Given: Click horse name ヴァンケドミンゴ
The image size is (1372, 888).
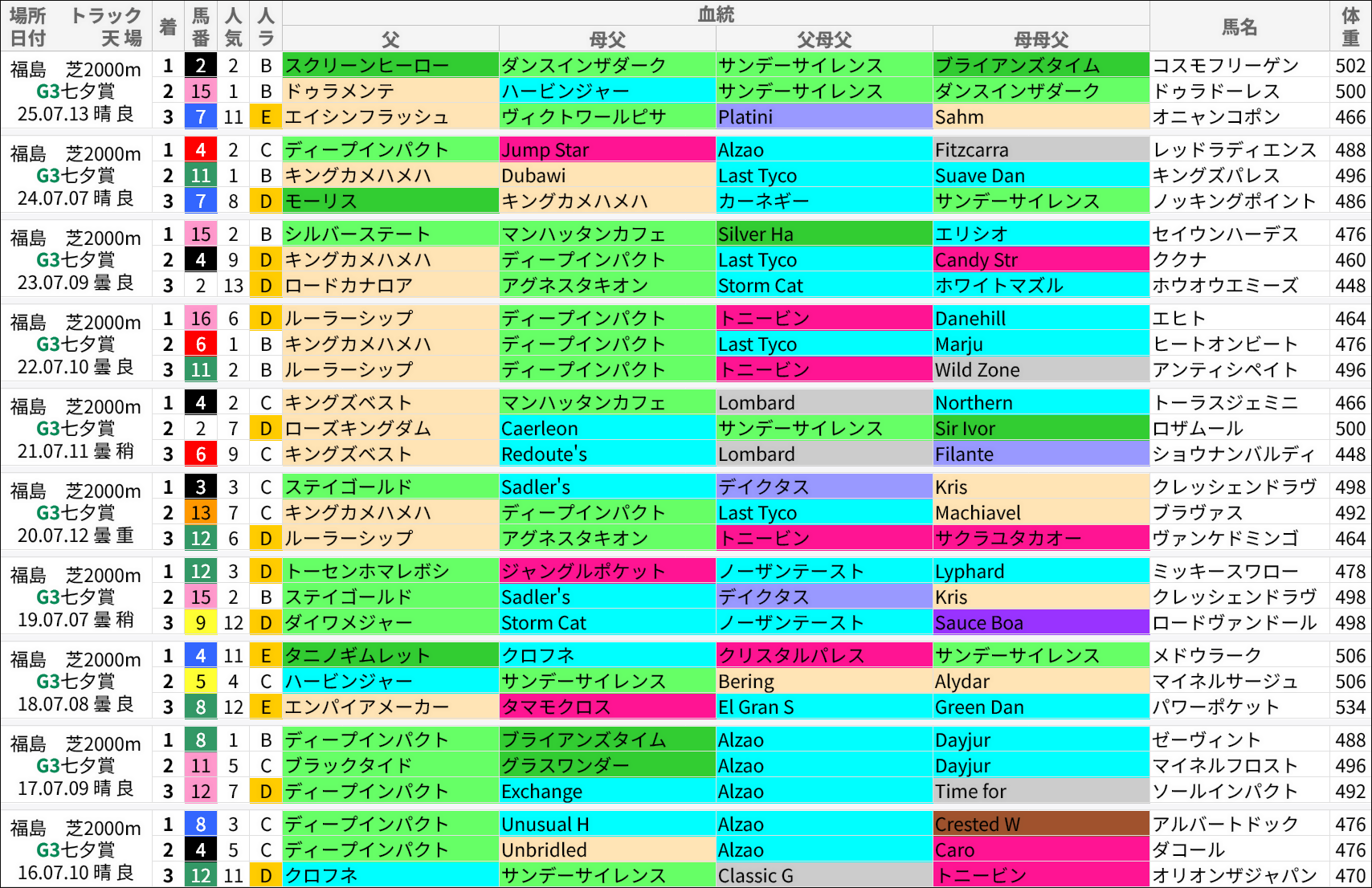Looking at the screenshot, I should pos(1226,539).
